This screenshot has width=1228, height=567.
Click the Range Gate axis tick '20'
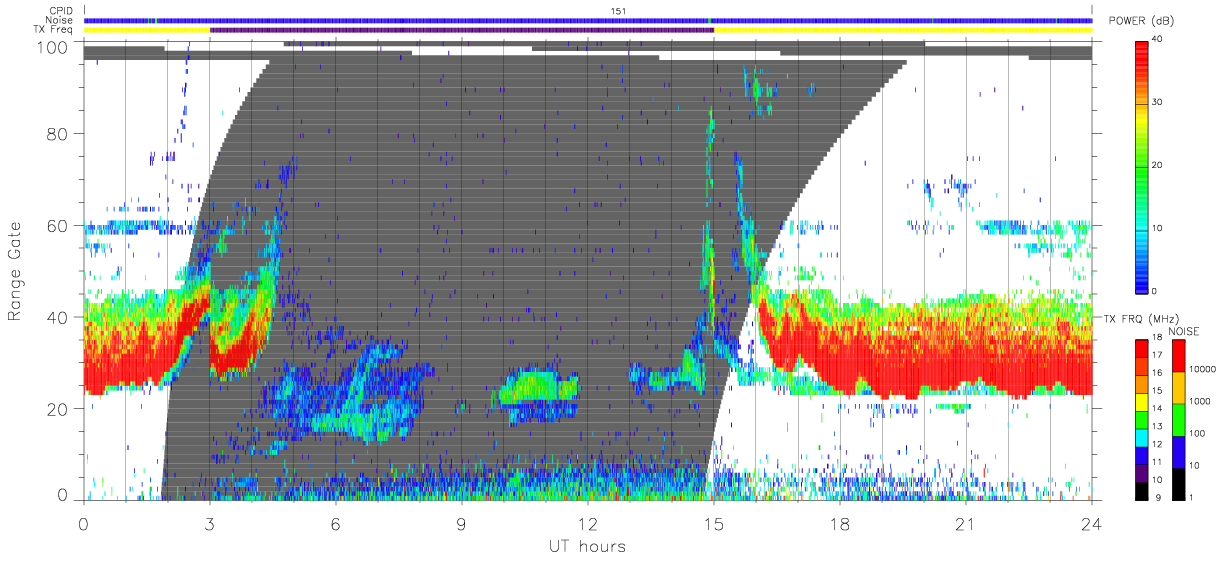tap(59, 408)
